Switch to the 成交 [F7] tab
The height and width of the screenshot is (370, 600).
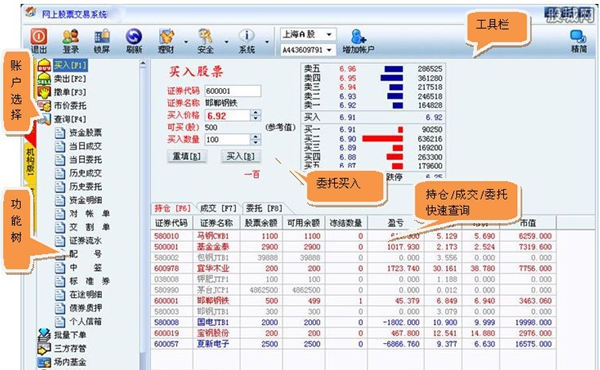pyautogui.click(x=218, y=209)
